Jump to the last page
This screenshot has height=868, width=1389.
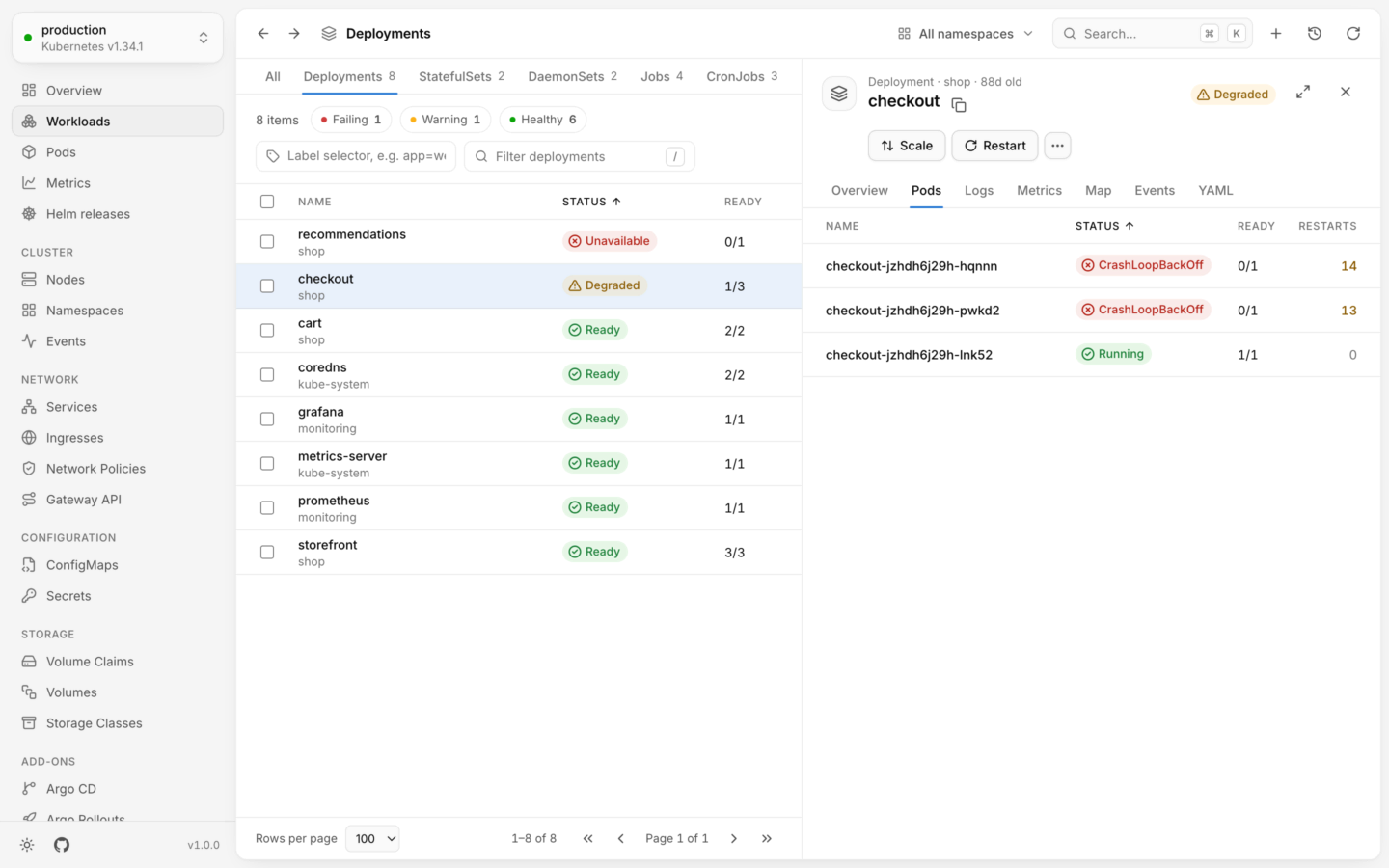(767, 838)
